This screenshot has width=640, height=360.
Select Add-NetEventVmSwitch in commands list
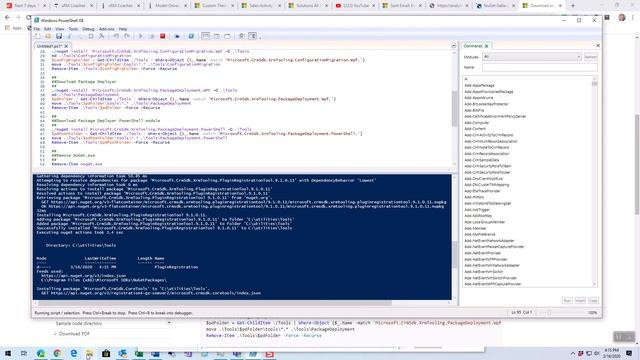(483, 272)
